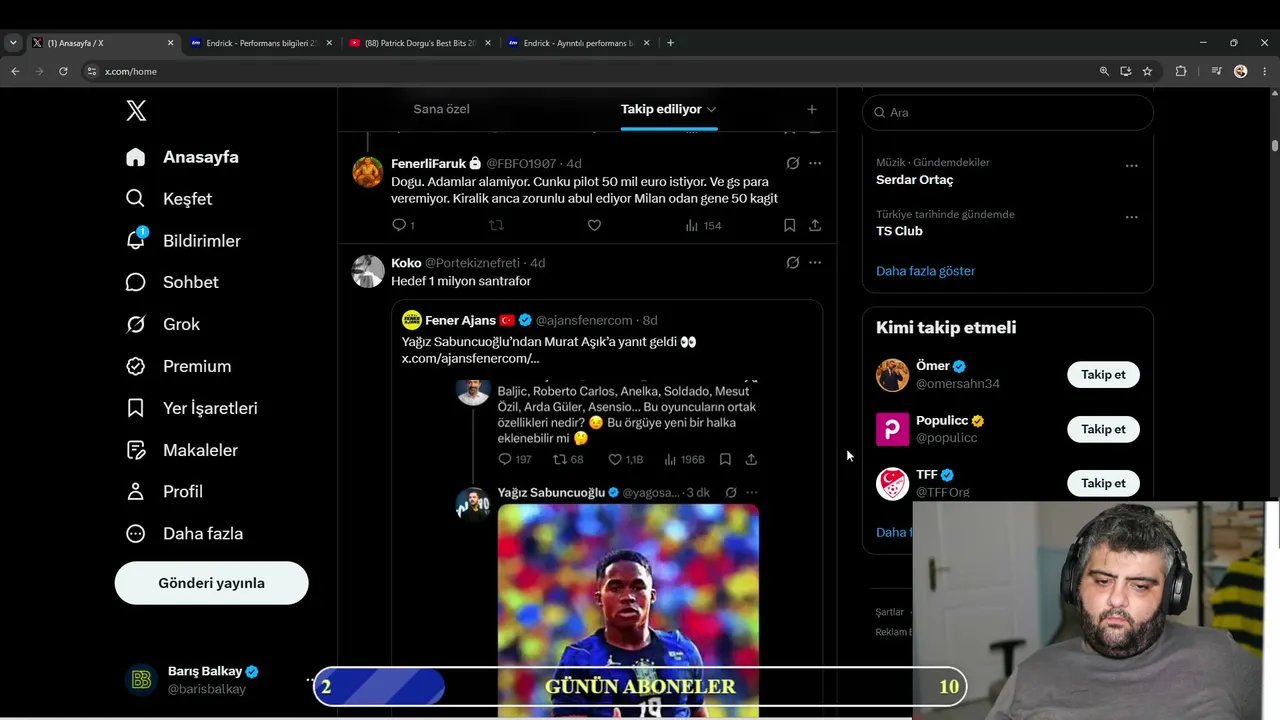Open more options on Koko's post

pyautogui.click(x=815, y=262)
